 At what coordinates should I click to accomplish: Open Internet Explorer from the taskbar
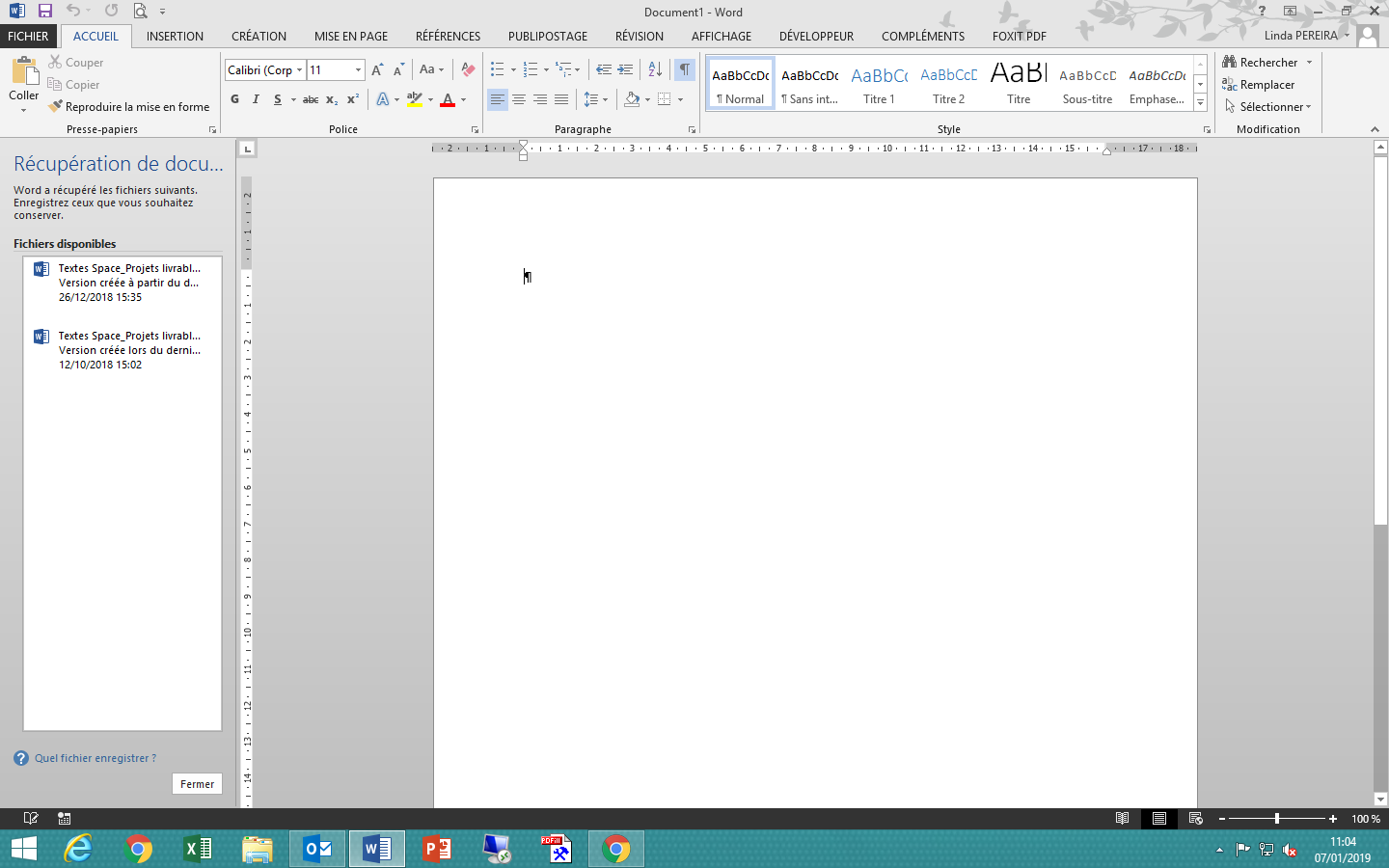point(78,849)
